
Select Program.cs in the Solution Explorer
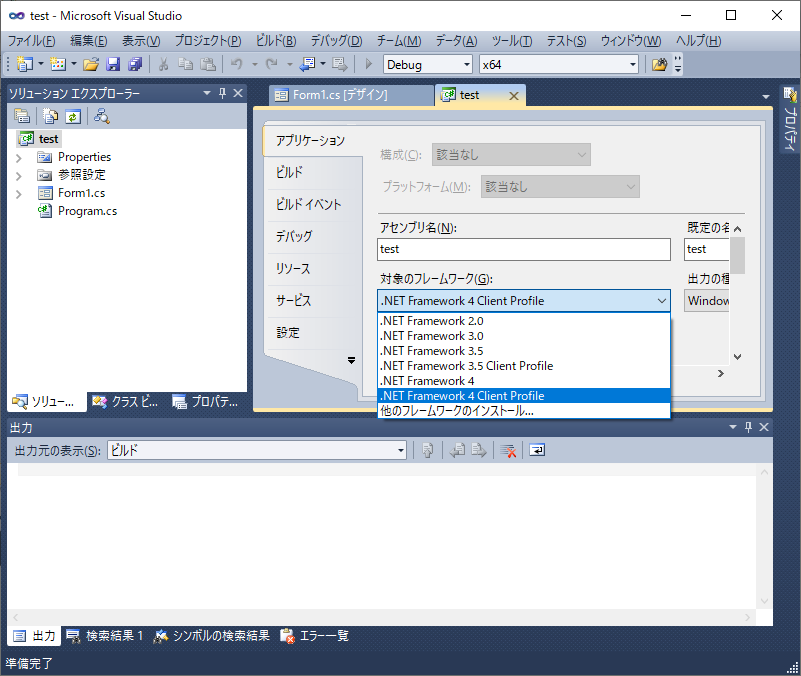(x=87, y=211)
